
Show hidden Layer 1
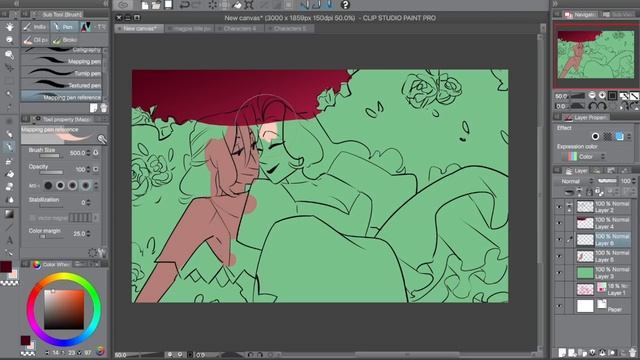[x=559, y=289]
